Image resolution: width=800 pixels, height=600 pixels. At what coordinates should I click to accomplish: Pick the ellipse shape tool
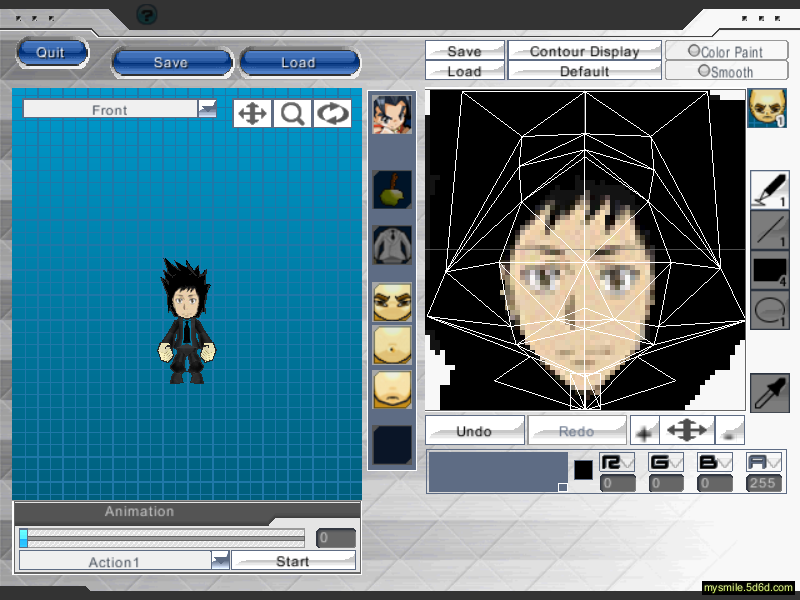tap(768, 310)
